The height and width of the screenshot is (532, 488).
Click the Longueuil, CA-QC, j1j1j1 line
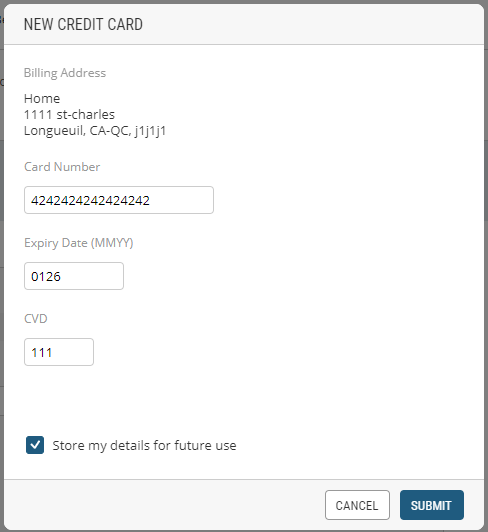coord(95,131)
